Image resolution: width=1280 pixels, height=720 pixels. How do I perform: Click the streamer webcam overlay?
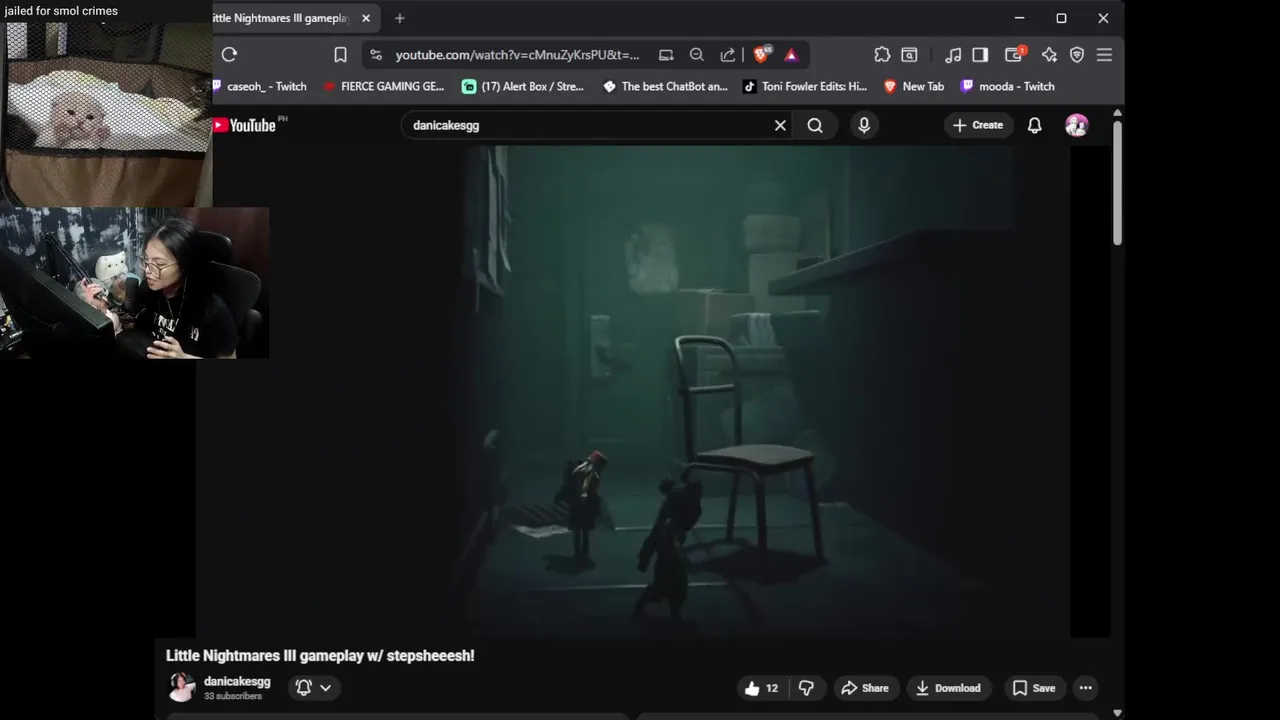click(134, 283)
